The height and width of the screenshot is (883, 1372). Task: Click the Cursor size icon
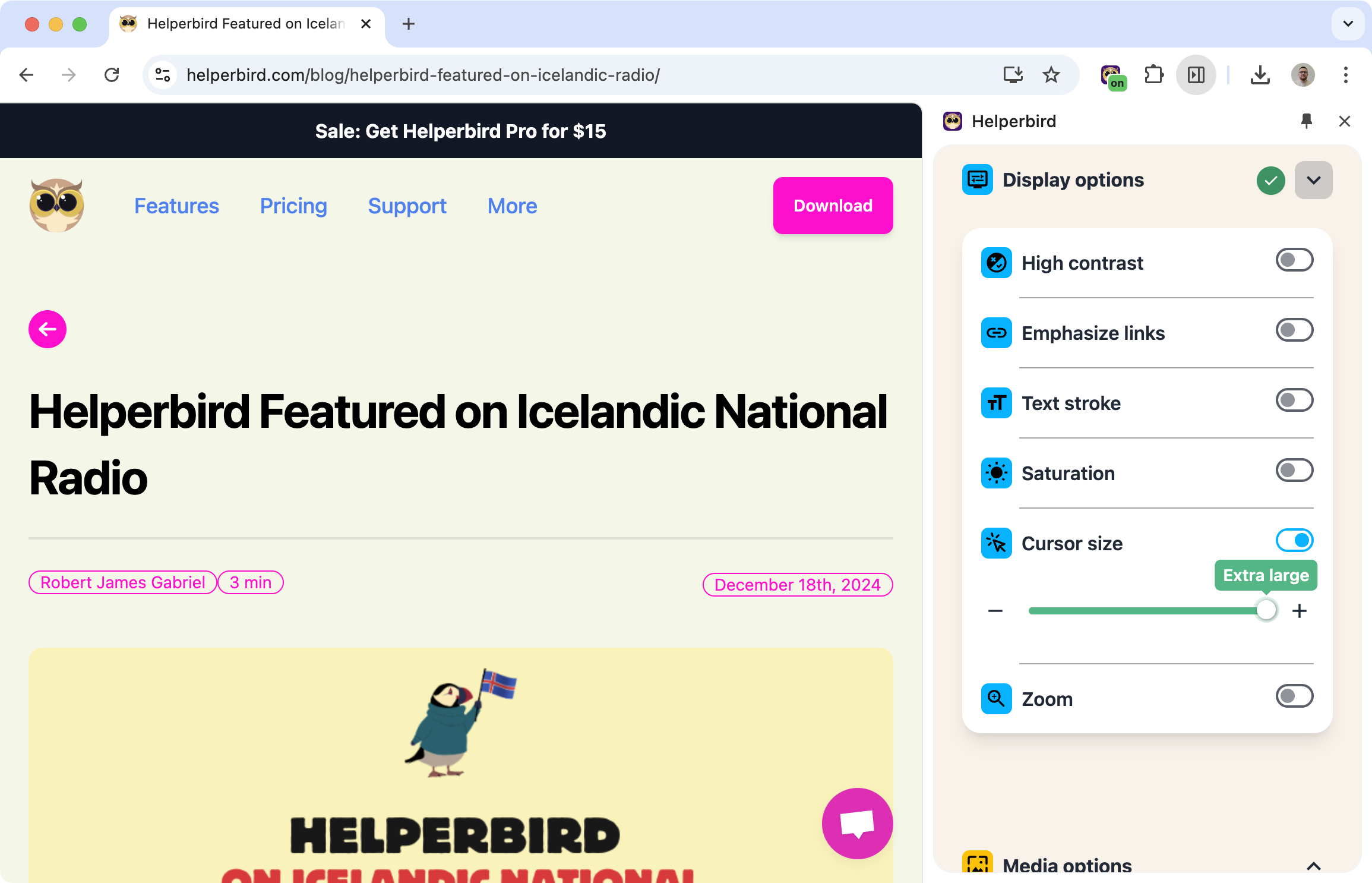pyautogui.click(x=996, y=542)
